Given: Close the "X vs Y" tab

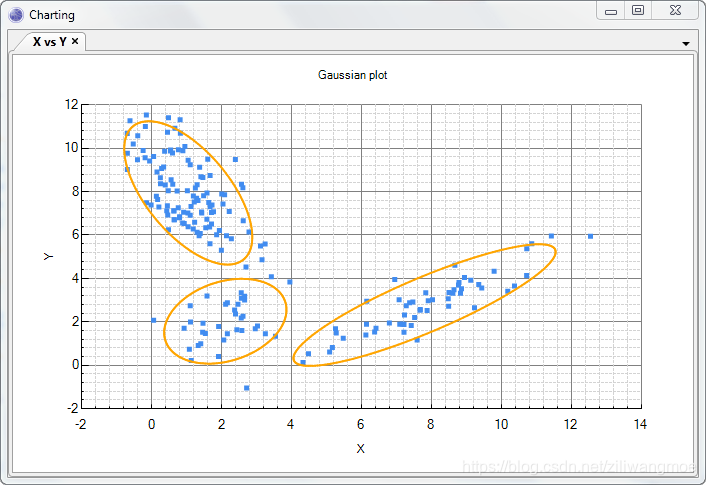Looking at the screenshot, I should tap(75, 41).
